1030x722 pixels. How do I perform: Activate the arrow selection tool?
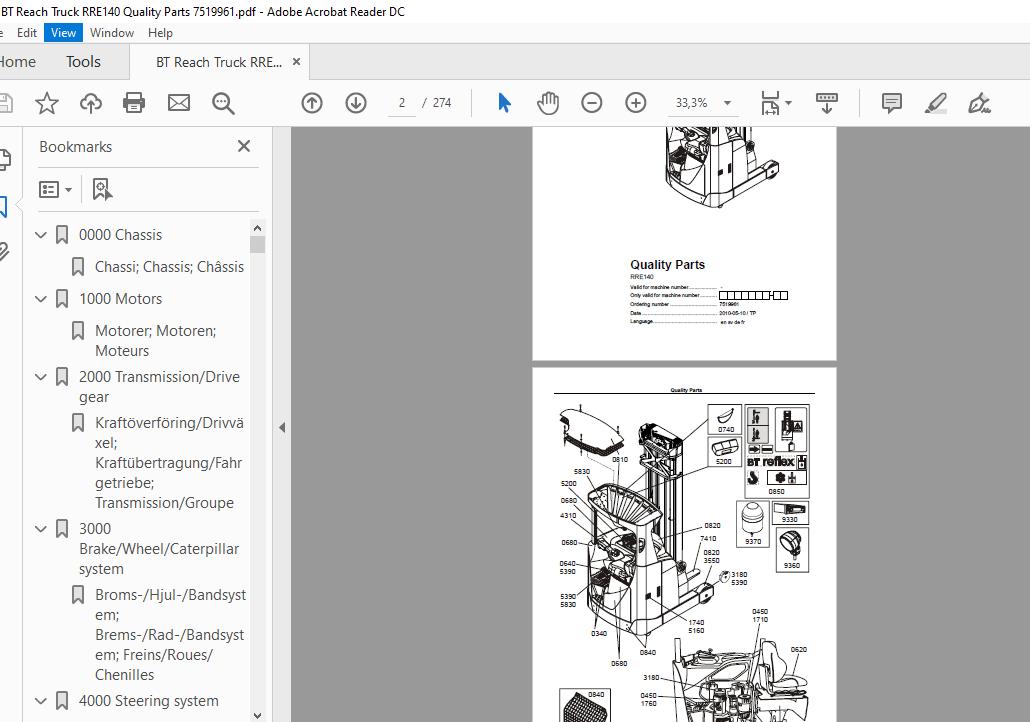coord(504,103)
